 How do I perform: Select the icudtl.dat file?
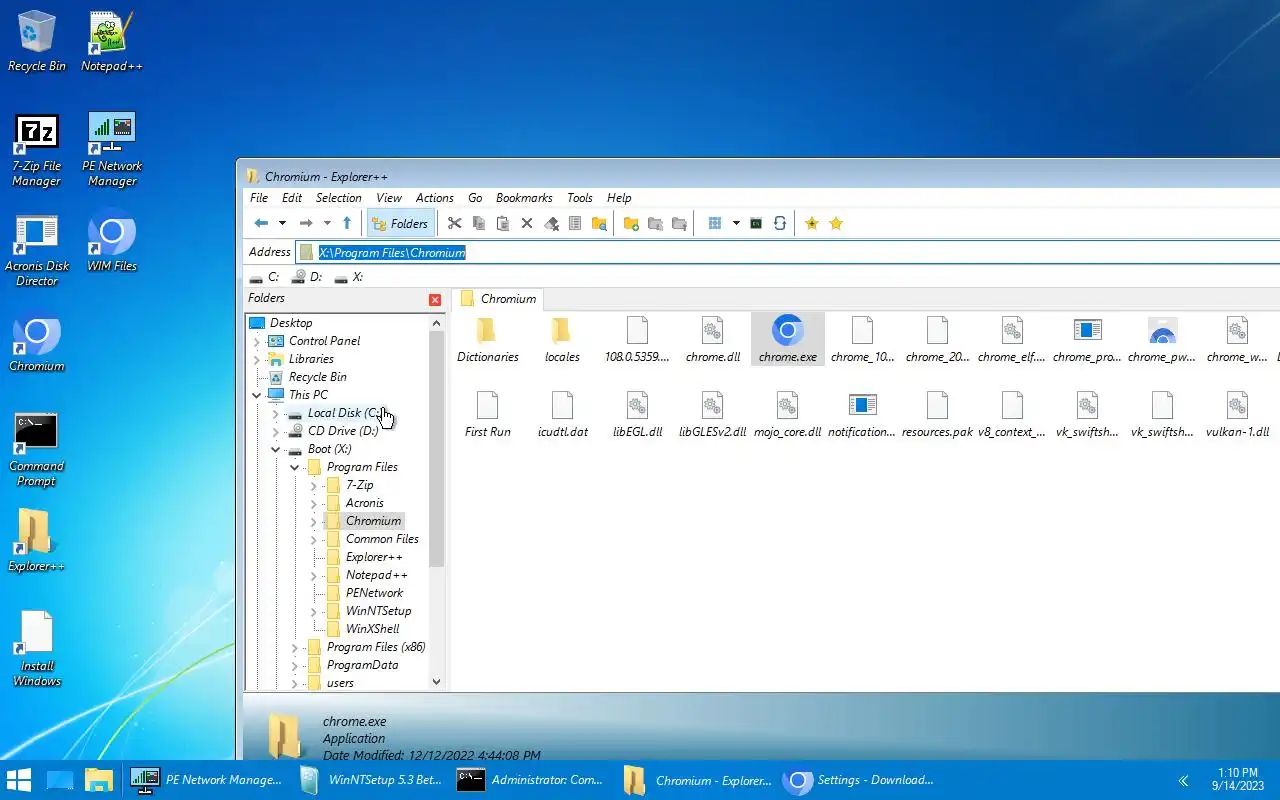(562, 414)
